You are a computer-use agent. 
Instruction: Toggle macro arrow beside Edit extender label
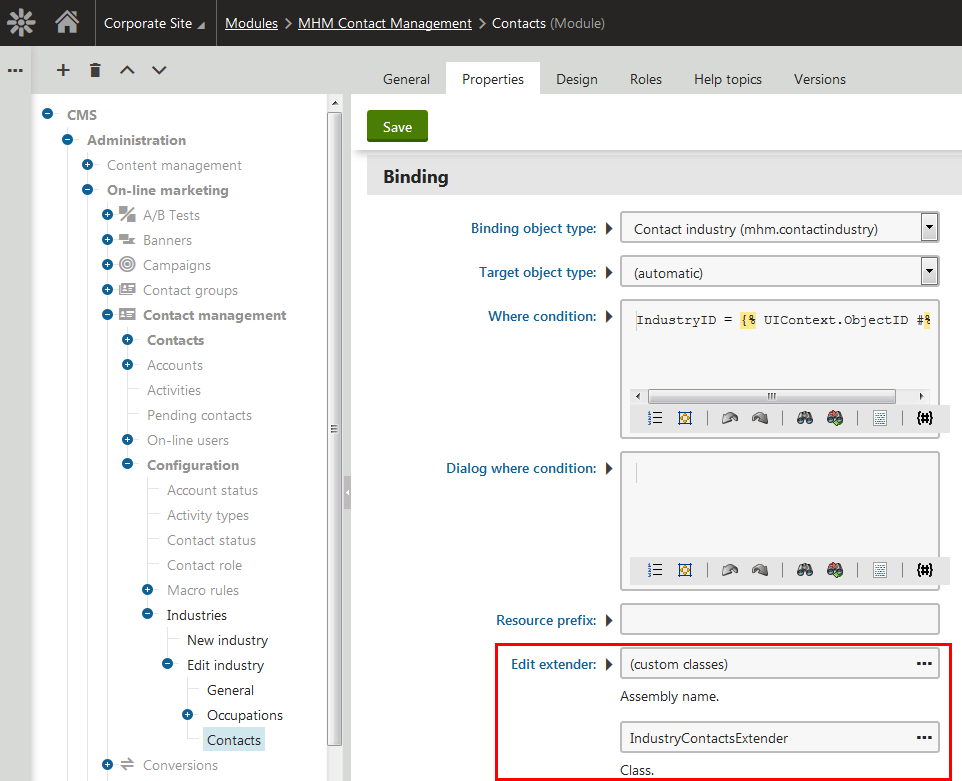point(609,664)
